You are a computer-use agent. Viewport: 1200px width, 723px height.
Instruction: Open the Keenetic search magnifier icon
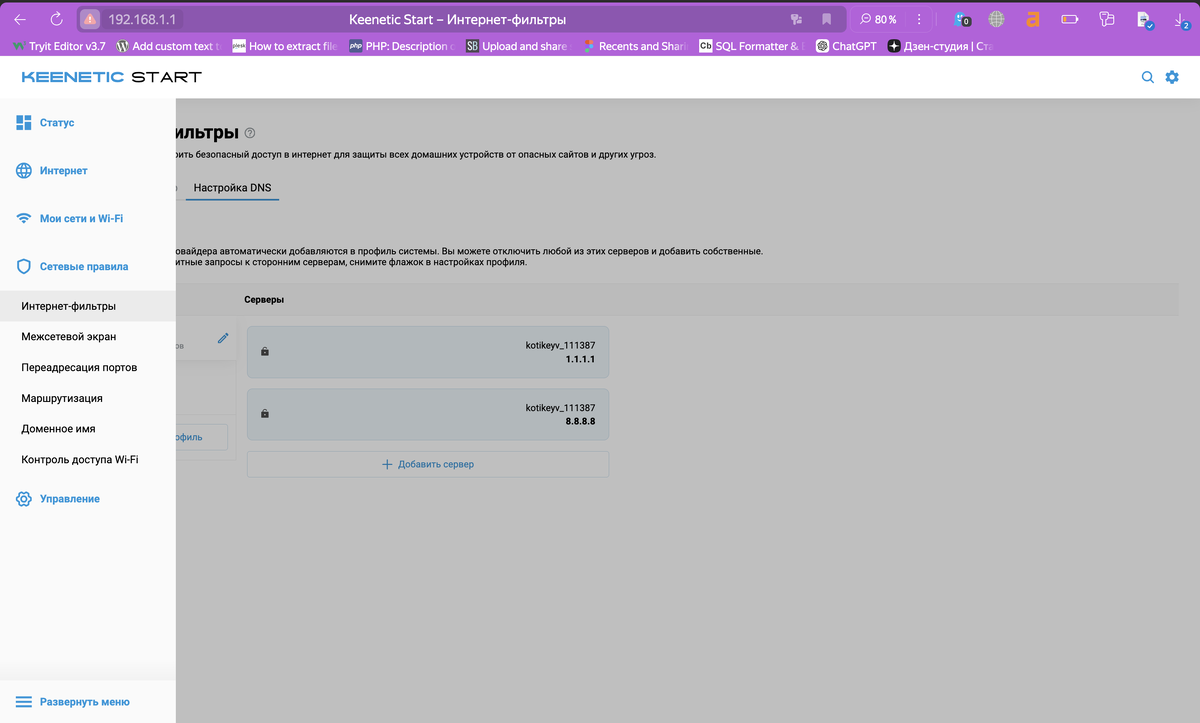click(1148, 77)
